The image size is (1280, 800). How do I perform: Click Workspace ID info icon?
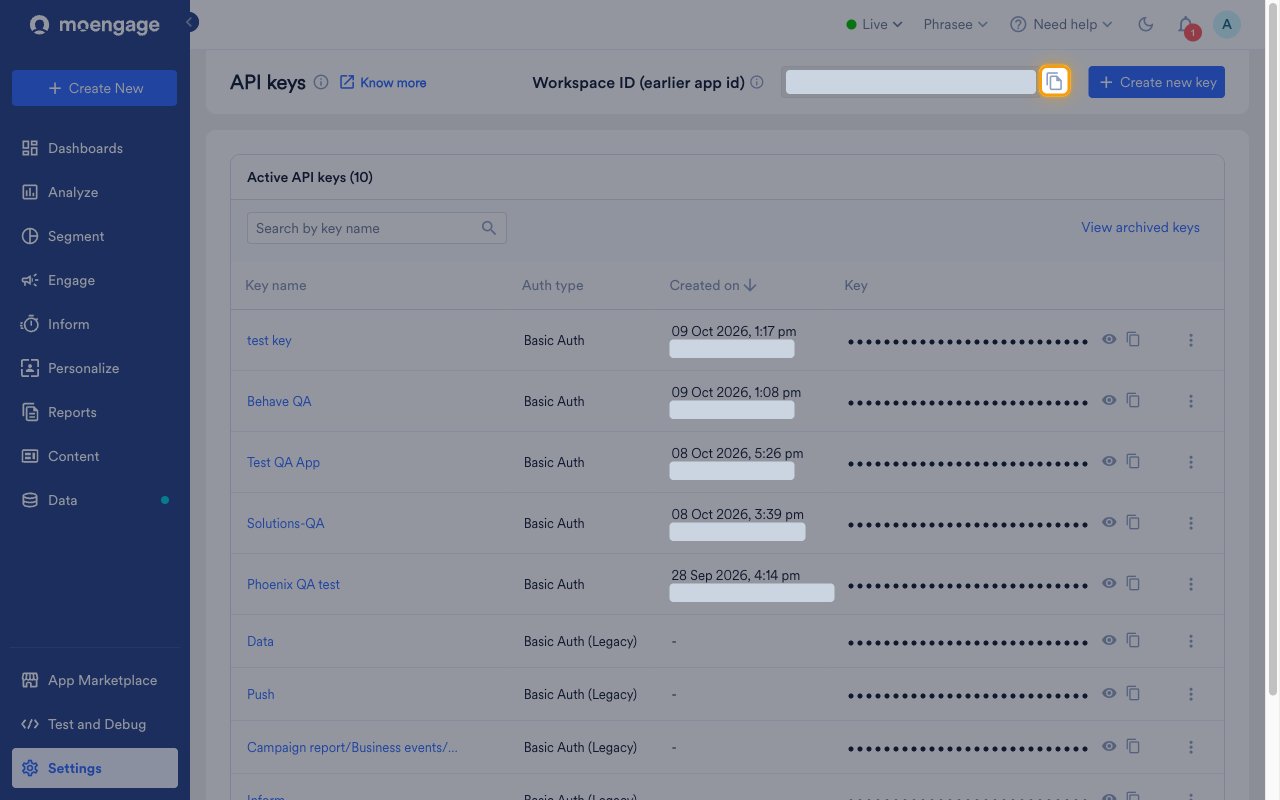757,82
